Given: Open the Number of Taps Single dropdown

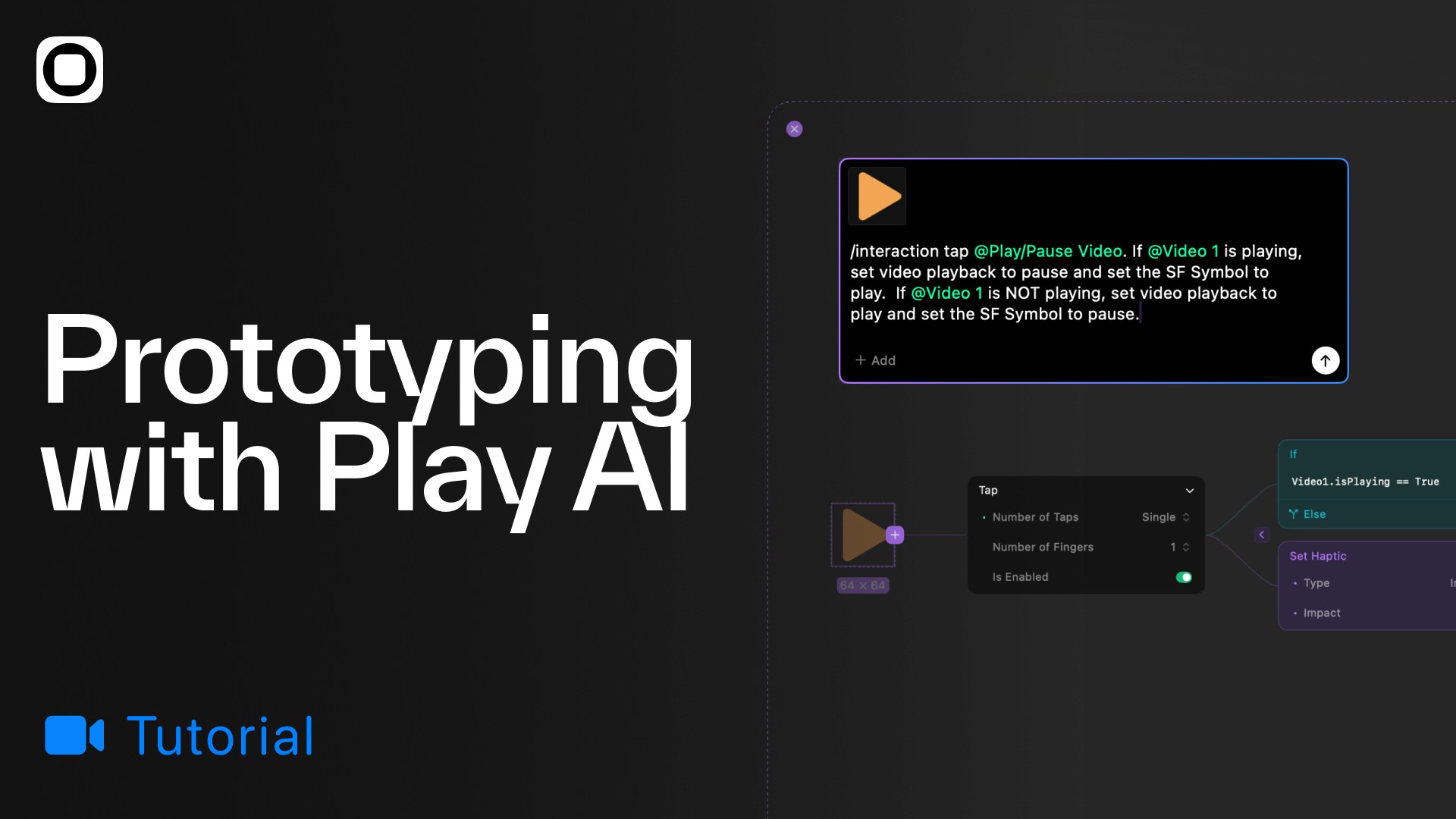Looking at the screenshot, I should [x=1166, y=517].
